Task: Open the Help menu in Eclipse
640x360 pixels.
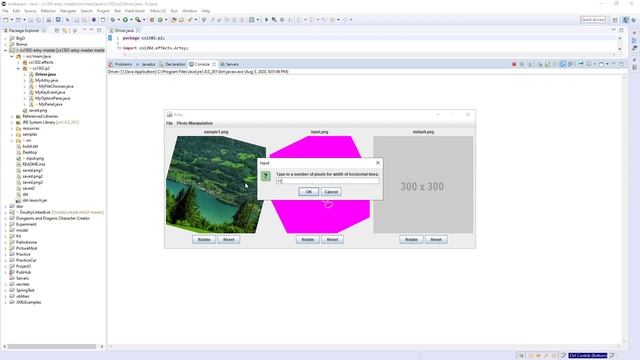Action: click(206, 11)
